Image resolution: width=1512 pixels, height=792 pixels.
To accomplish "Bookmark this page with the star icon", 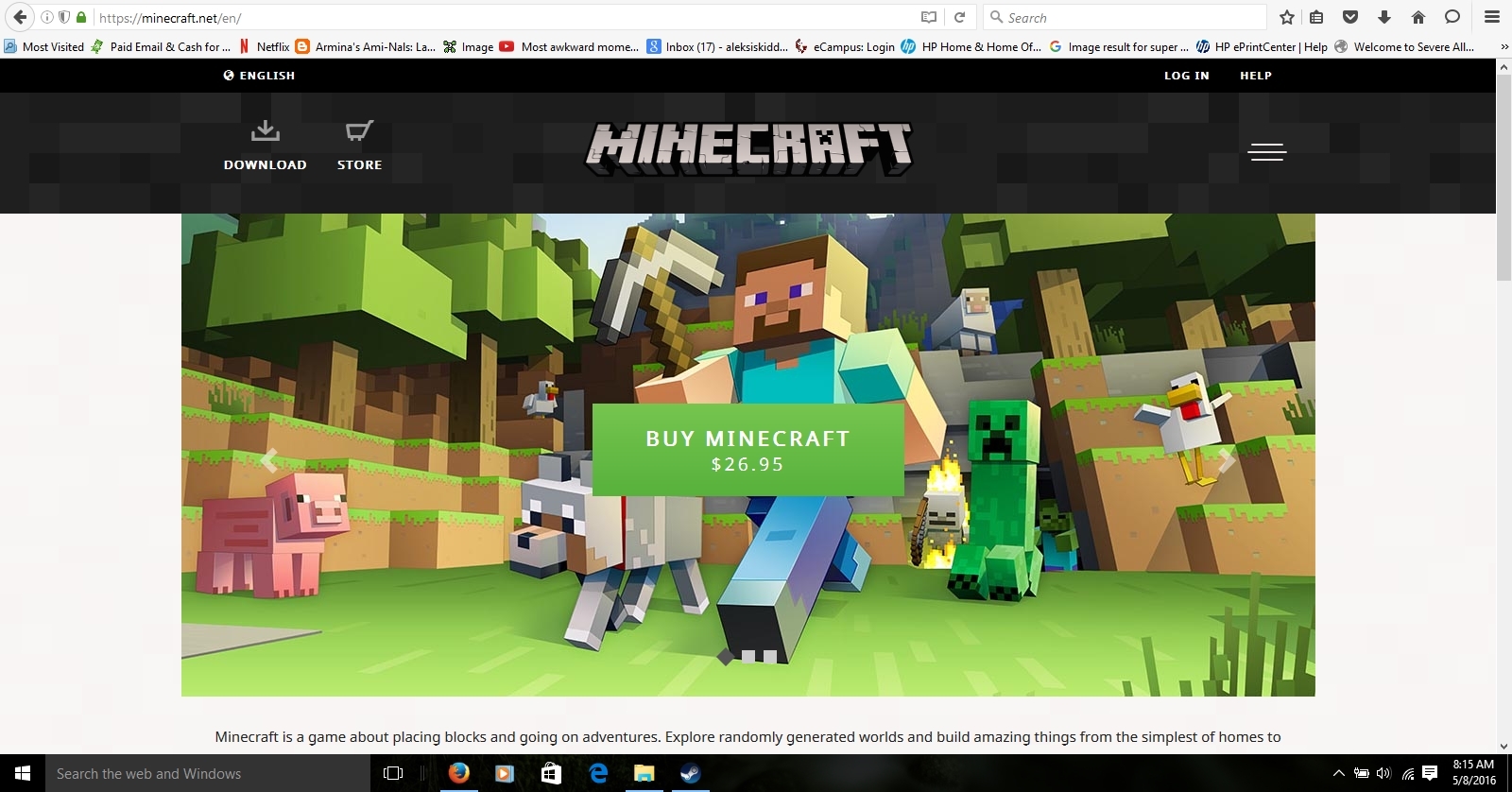I will point(1286,17).
